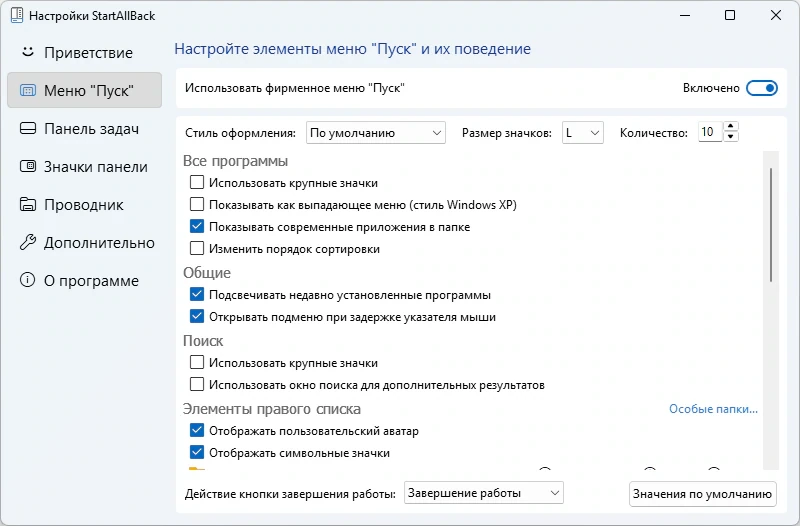This screenshot has height=526, width=800.
Task: Increase Количество with the up arrow
Action: pyautogui.click(x=731, y=127)
